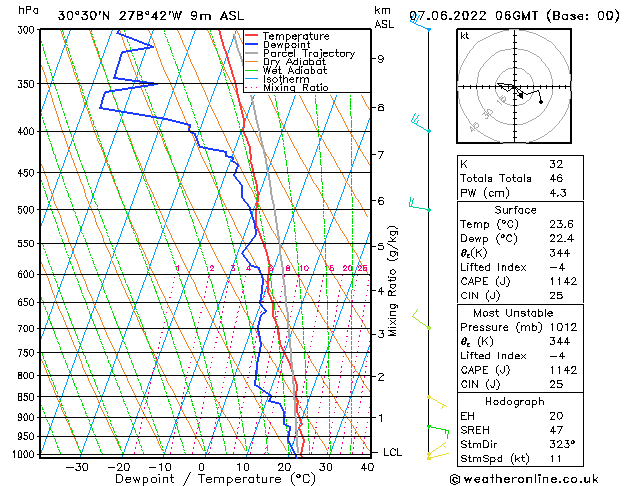Click Lifted Index row under Most Unstable
Image resolution: width=629 pixels, height=486 pixels.
tap(520, 356)
